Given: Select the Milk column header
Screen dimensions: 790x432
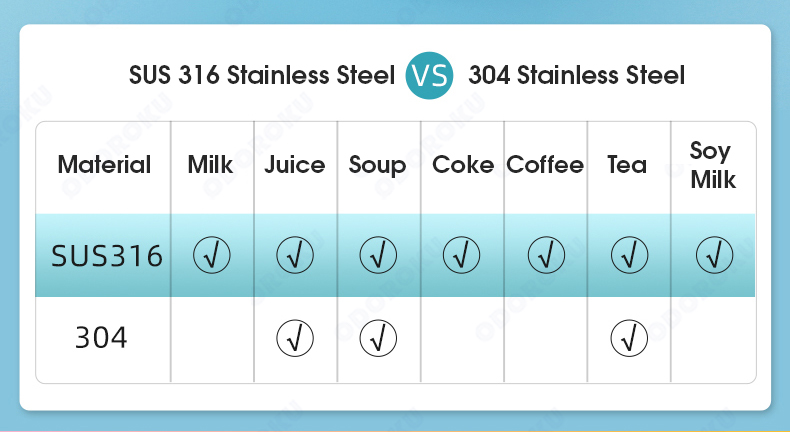Looking at the screenshot, I should pos(210,165).
